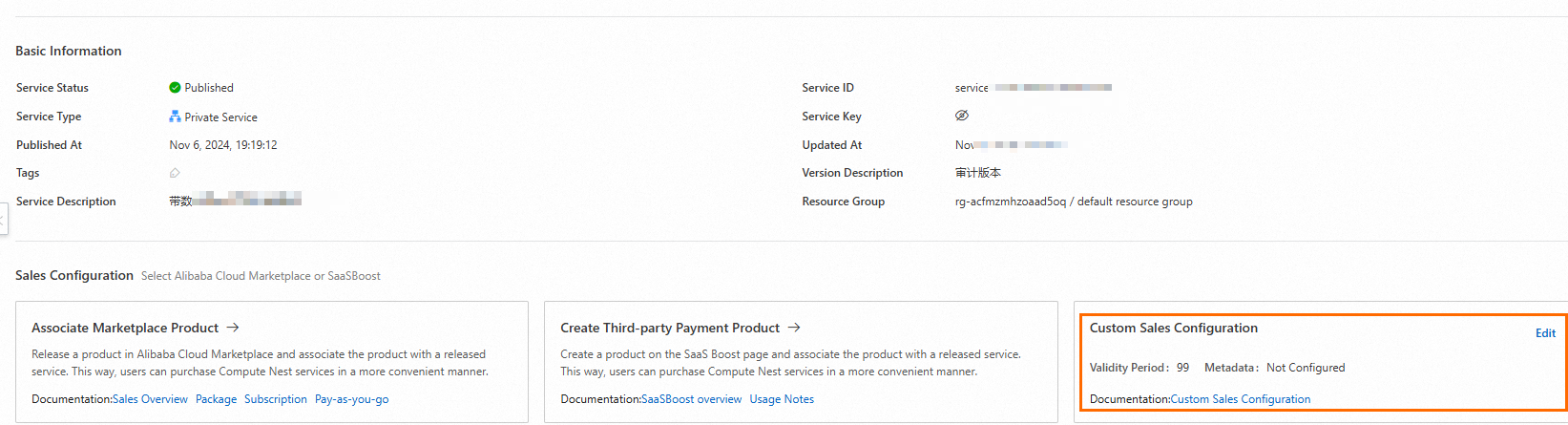Click the Validity Period value 99
This screenshot has height=425, width=1568.
click(1182, 368)
